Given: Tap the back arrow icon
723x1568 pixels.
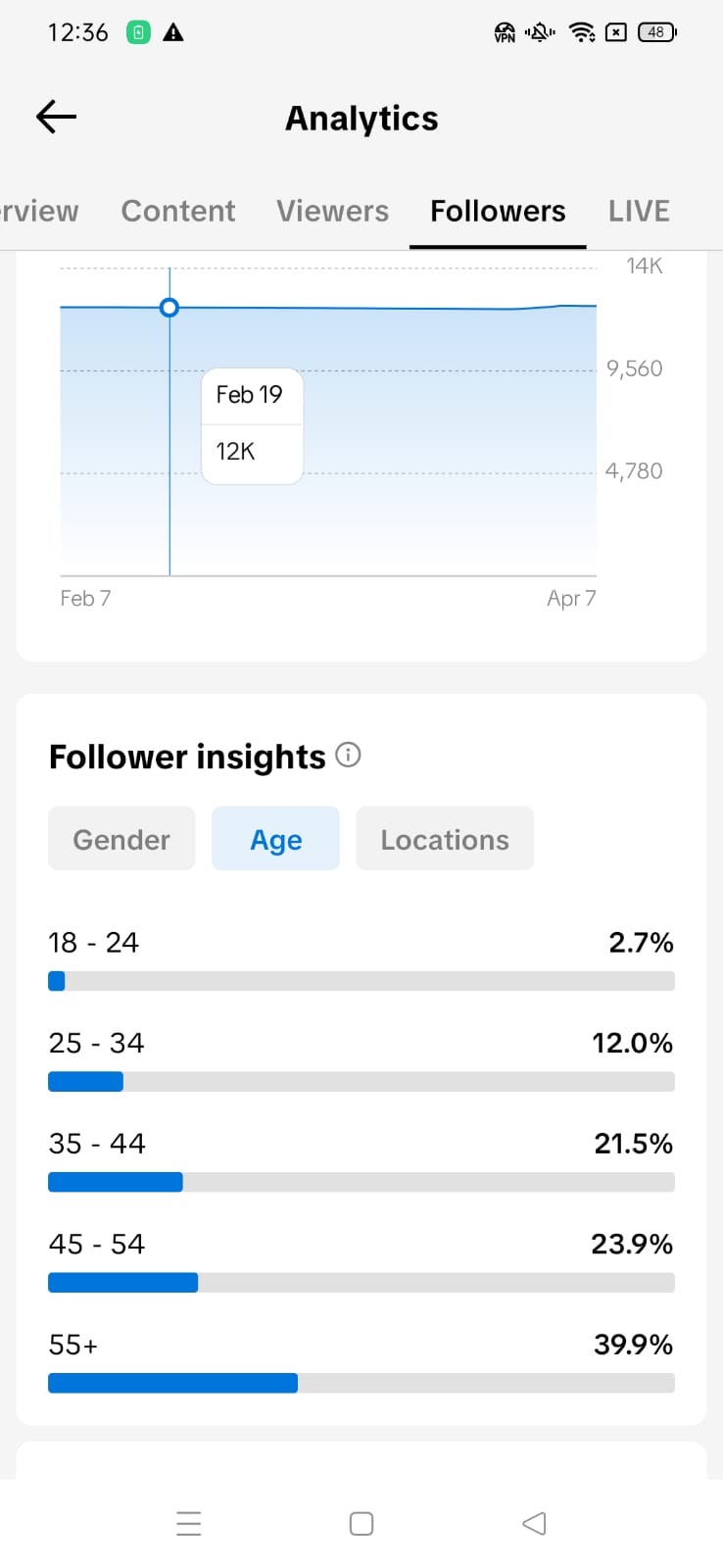Looking at the screenshot, I should click(x=56, y=118).
